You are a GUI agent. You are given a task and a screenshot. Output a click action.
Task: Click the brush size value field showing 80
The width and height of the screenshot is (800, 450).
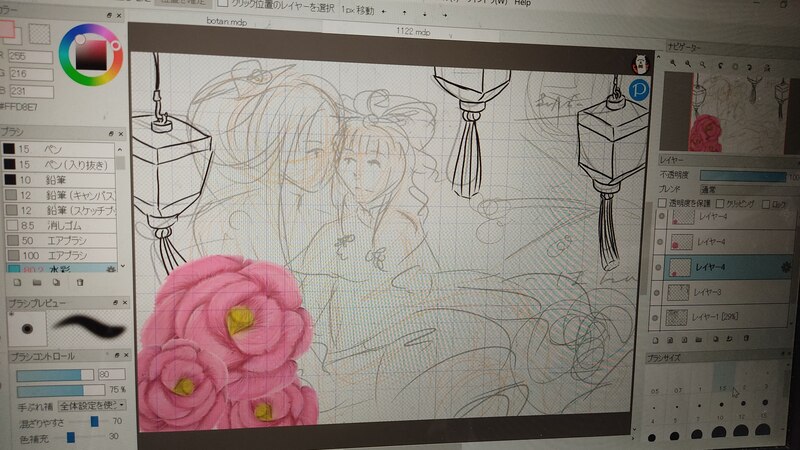111,374
